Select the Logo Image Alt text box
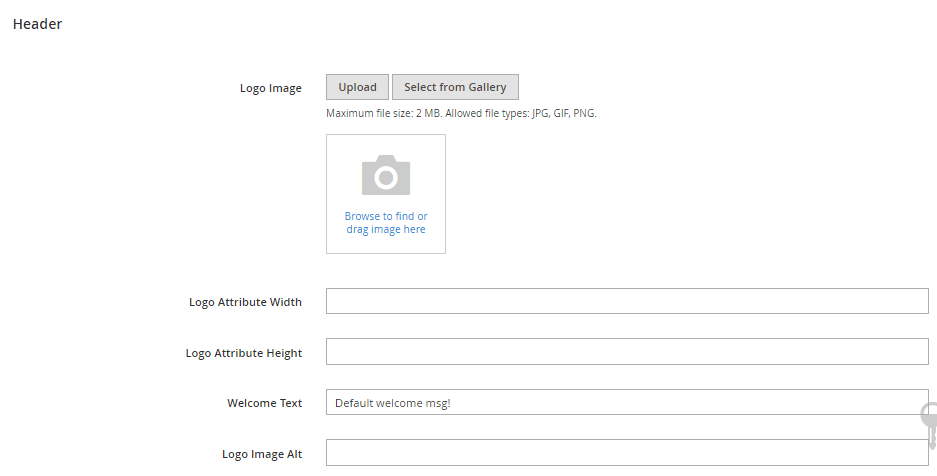This screenshot has height=476, width=937. click(627, 453)
